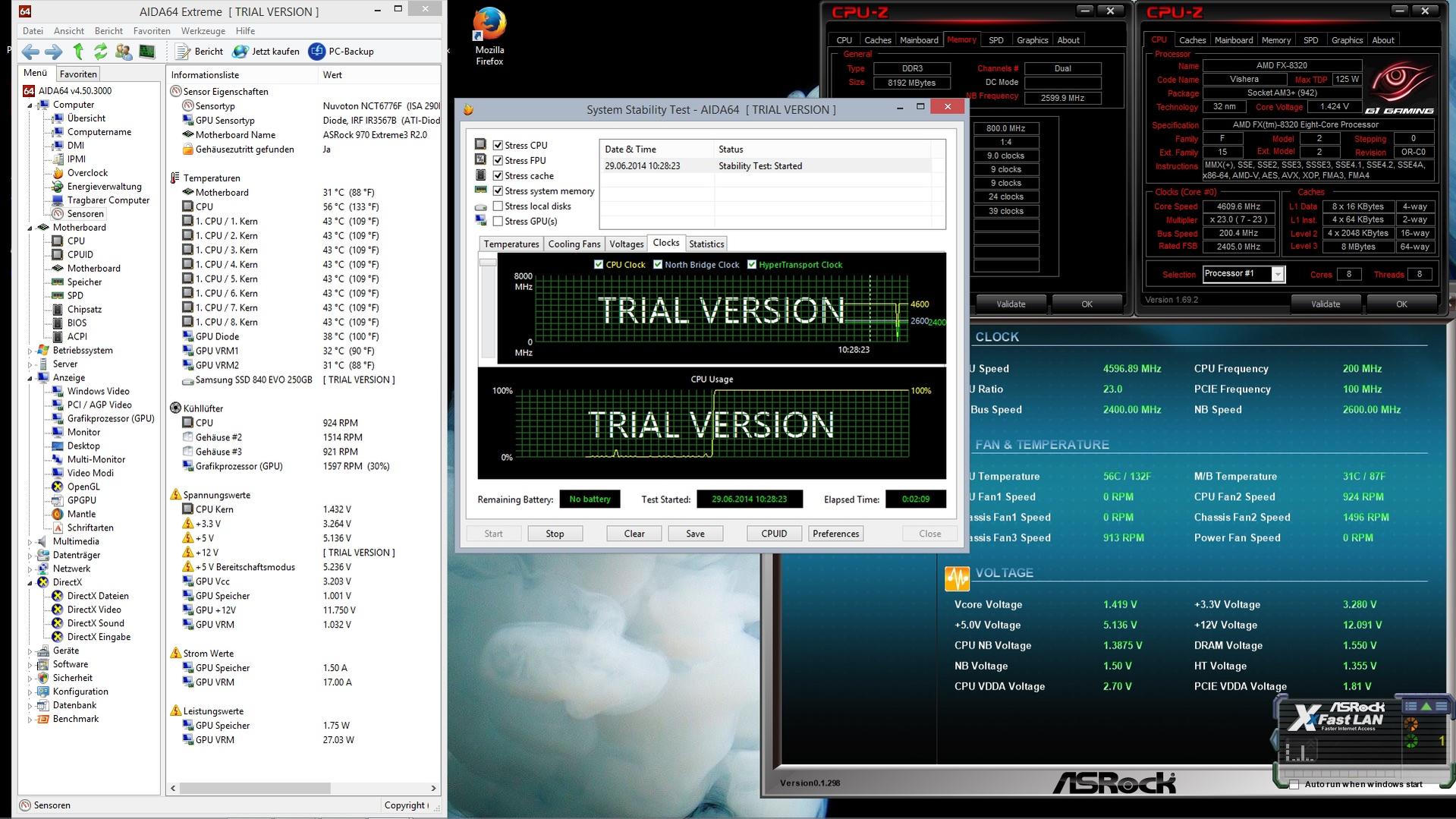Select Speicher under Motherboard tree
The width and height of the screenshot is (1456, 819).
point(84,282)
